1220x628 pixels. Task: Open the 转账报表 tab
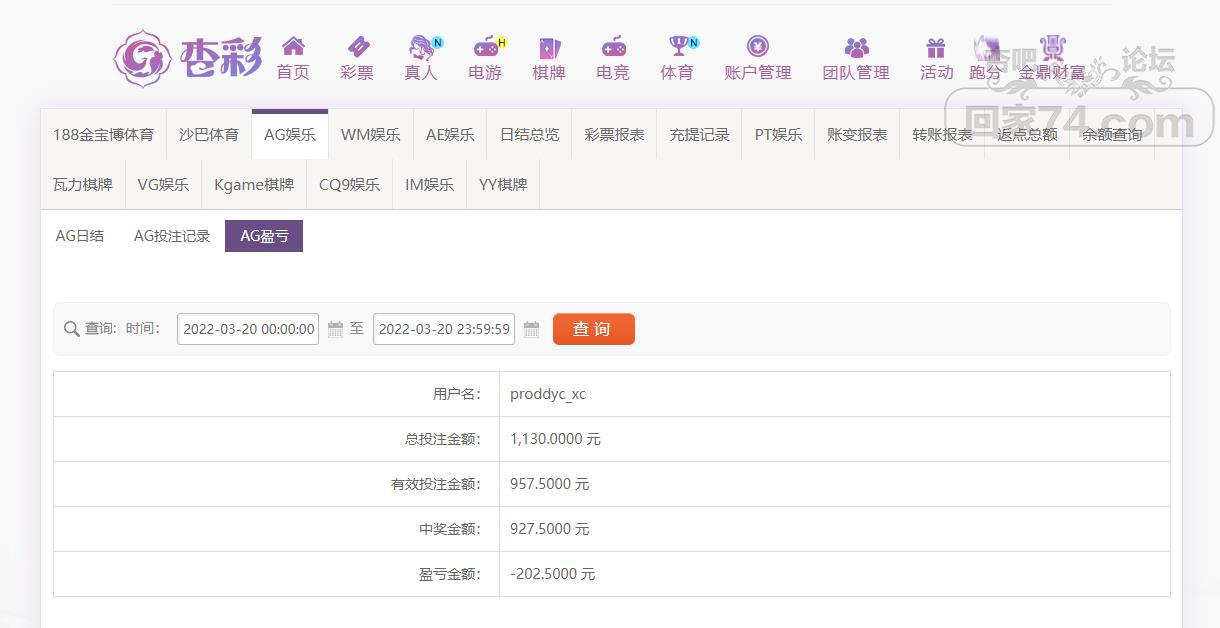point(942,134)
